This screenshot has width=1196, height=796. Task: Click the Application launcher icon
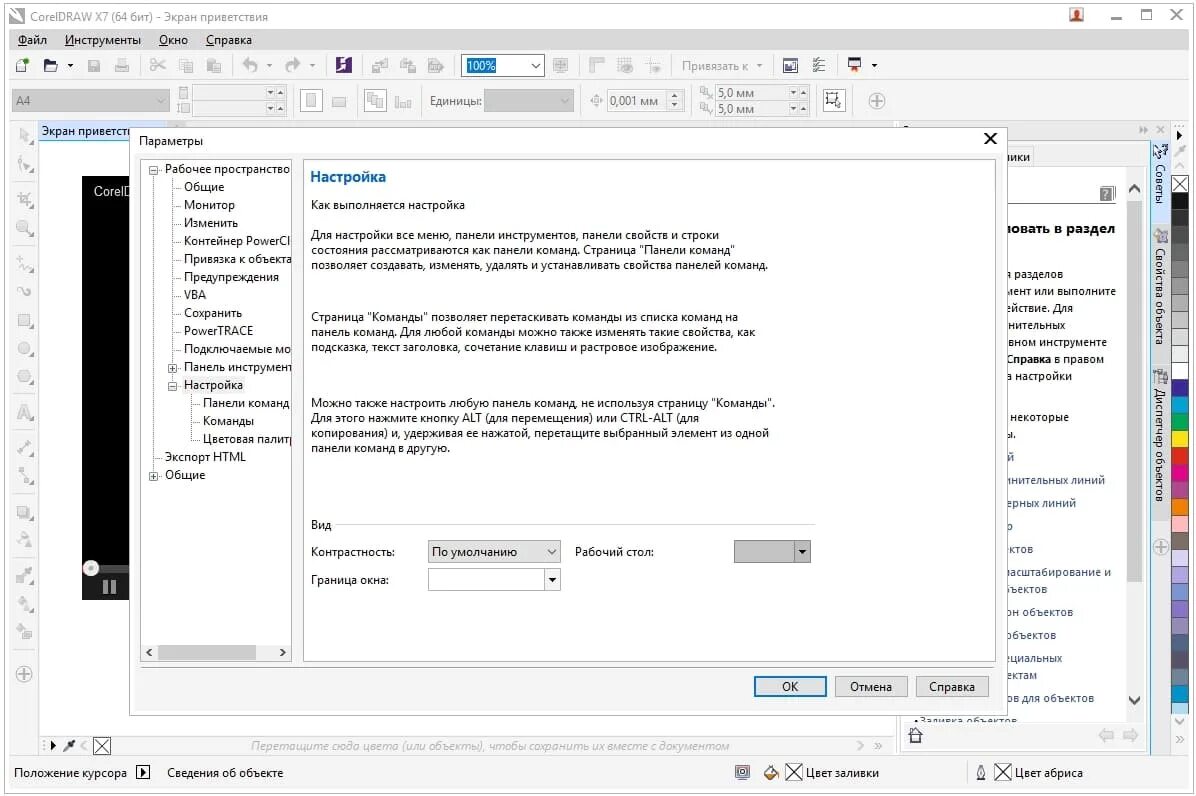click(x=854, y=66)
